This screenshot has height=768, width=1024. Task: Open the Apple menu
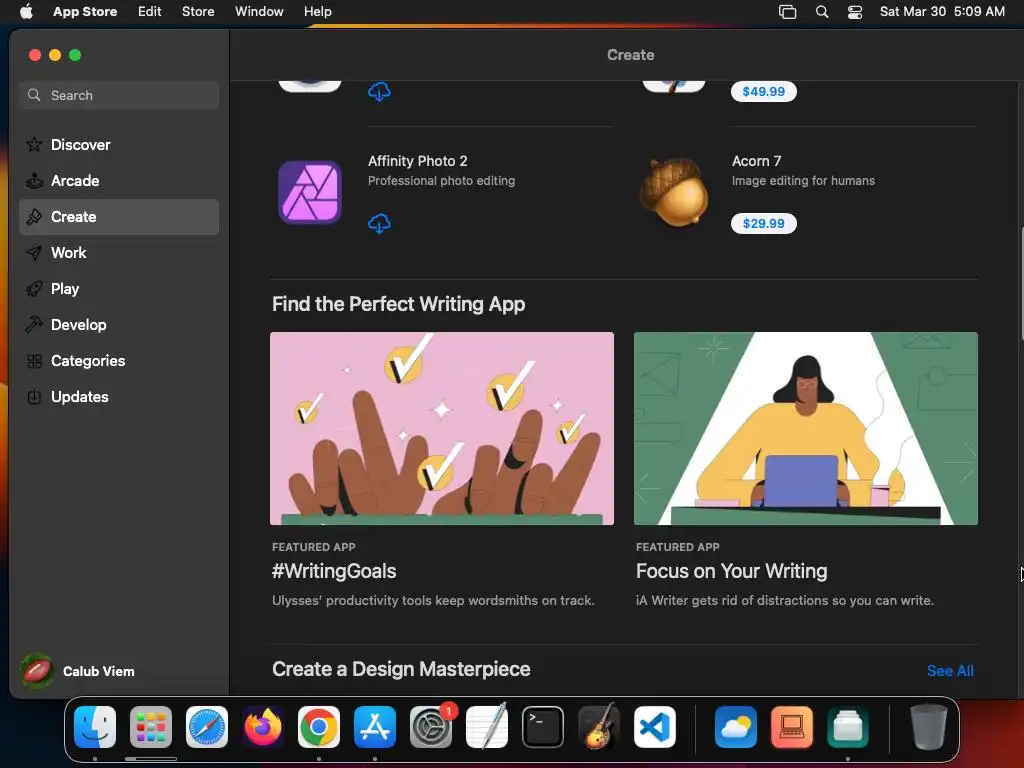point(26,11)
